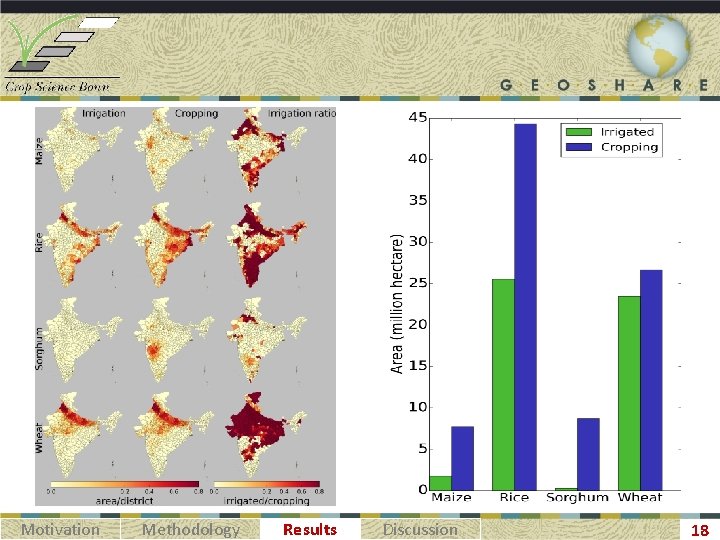Click the Maize irrigation map

tap(83, 151)
